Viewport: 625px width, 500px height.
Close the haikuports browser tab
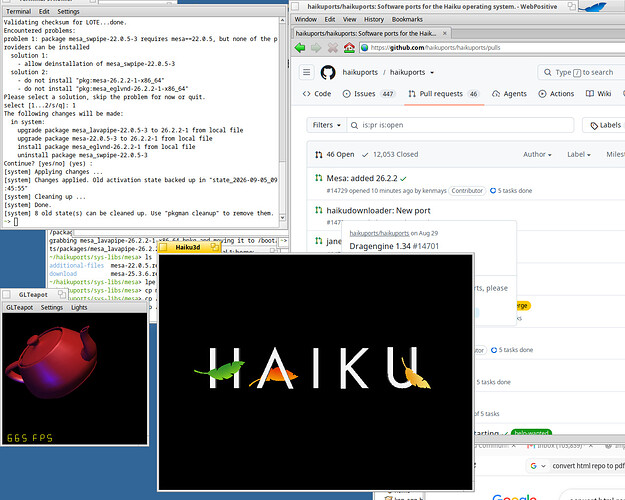(445, 33)
